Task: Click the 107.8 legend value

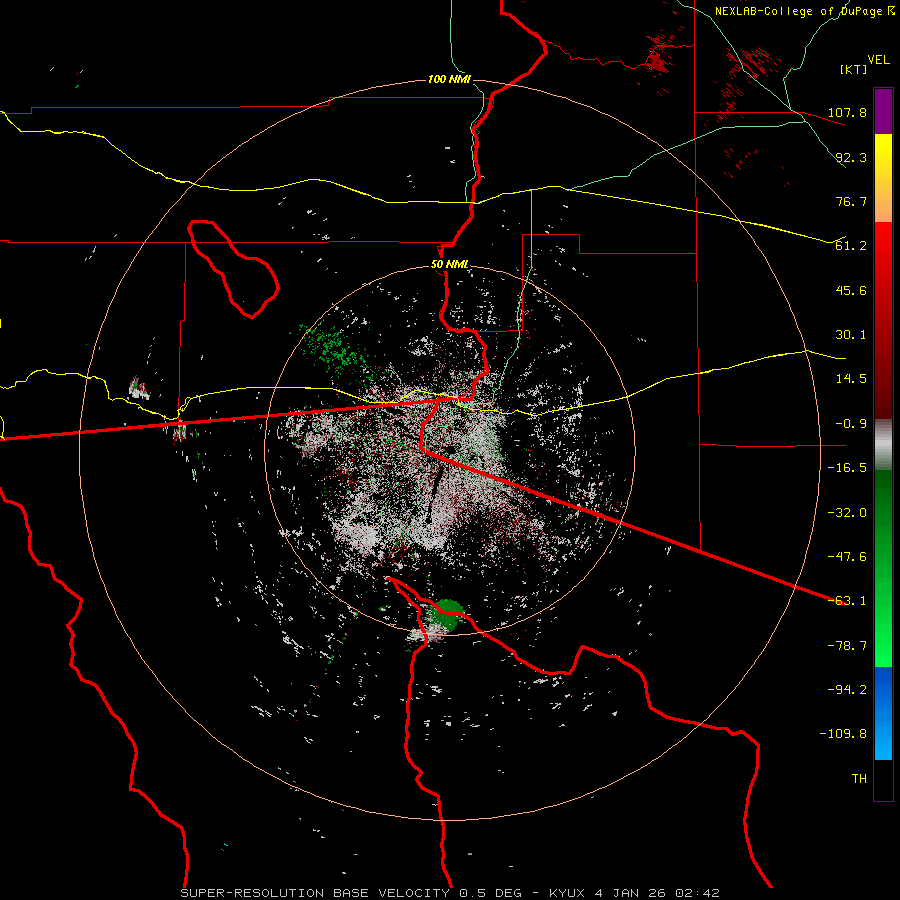Action: click(x=847, y=112)
